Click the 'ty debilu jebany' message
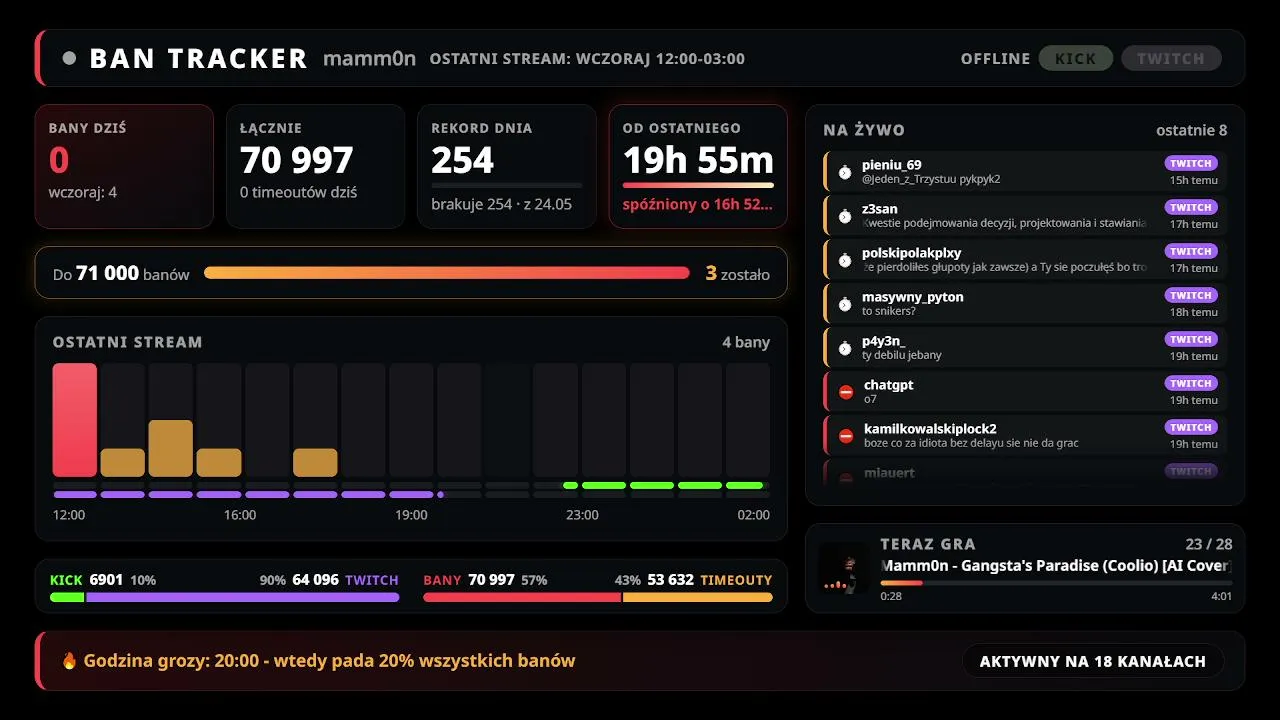Image resolution: width=1280 pixels, height=720 pixels. tap(902, 355)
